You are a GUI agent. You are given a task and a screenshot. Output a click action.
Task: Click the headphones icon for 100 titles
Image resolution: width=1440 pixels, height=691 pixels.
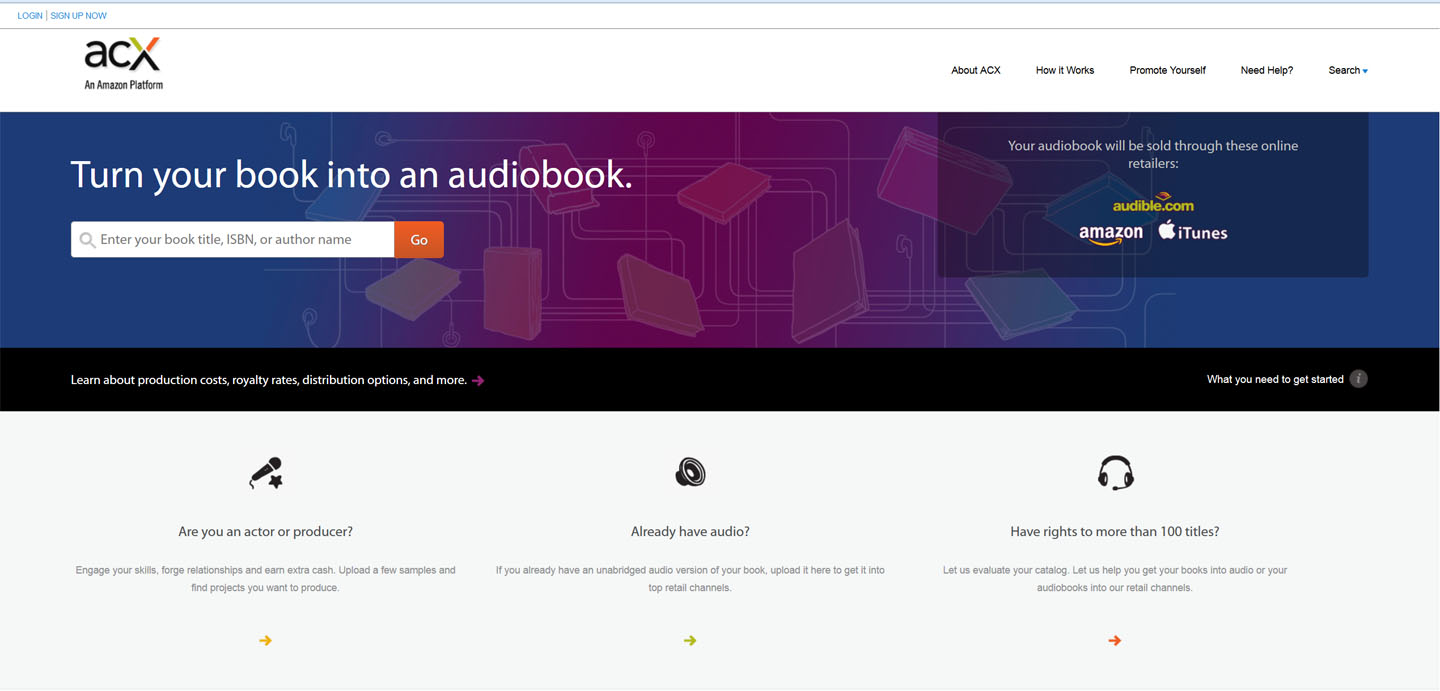pos(1115,472)
